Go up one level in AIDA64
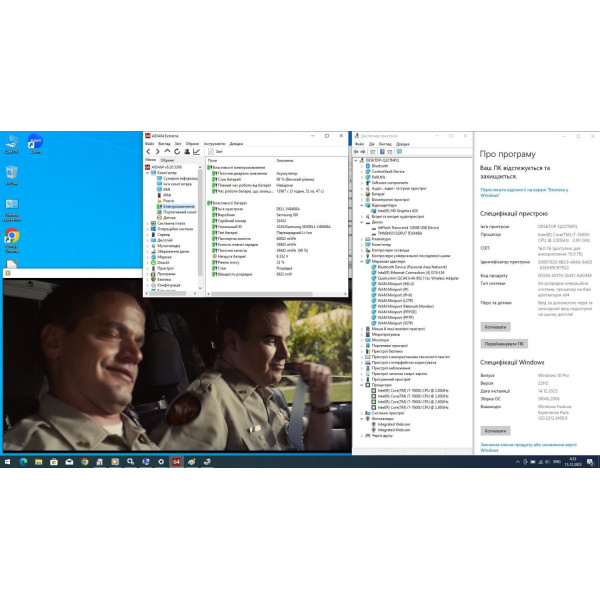Screen dimensions: 600x600 [167, 152]
